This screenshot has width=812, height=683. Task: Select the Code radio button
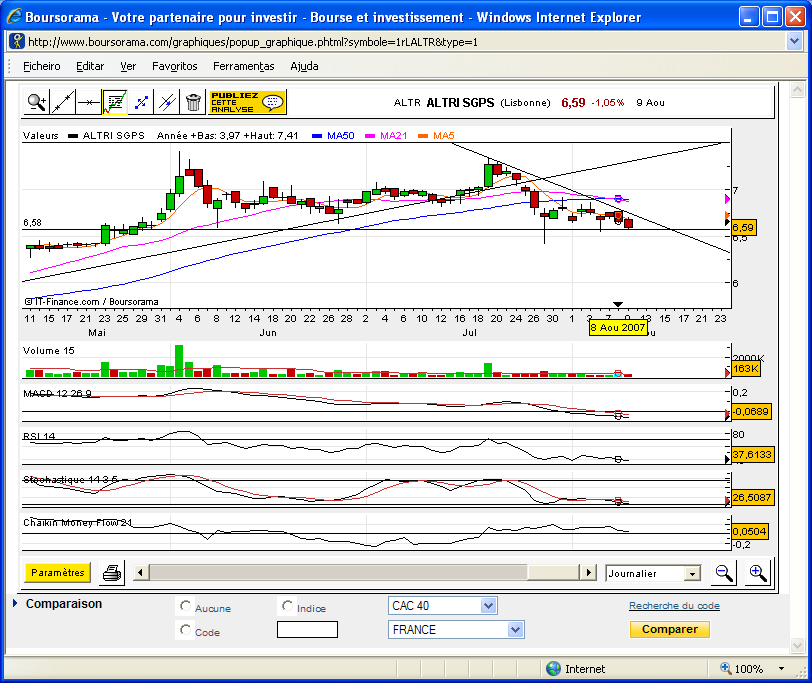tap(185, 630)
